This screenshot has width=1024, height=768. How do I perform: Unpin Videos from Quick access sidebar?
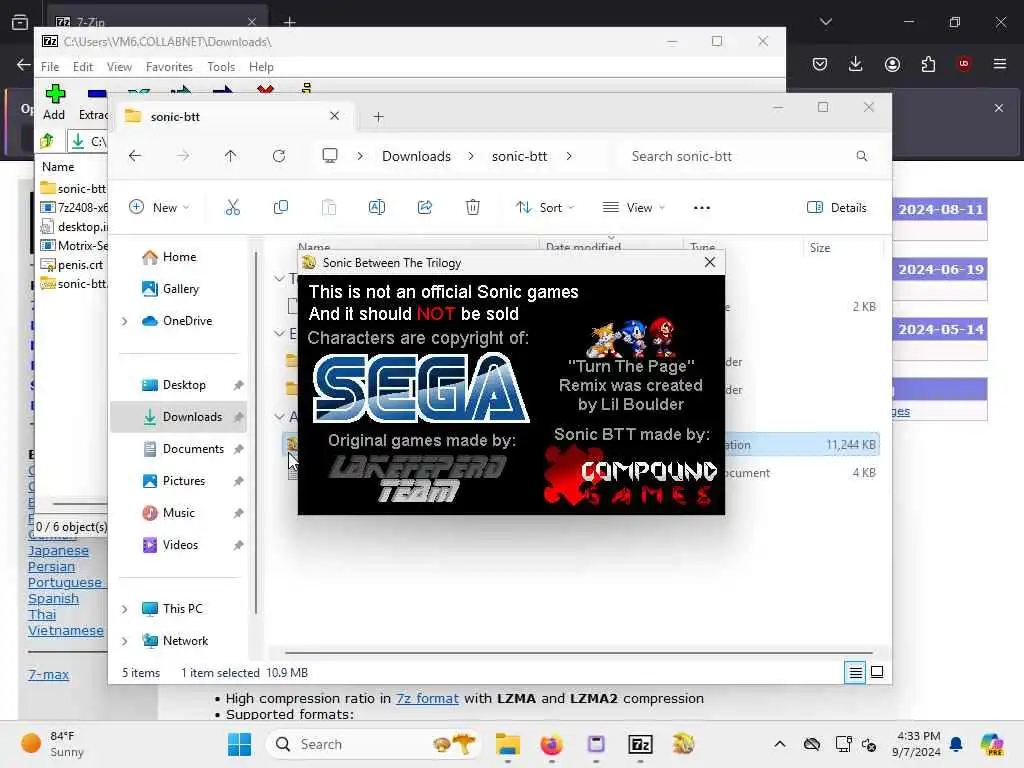tap(238, 545)
